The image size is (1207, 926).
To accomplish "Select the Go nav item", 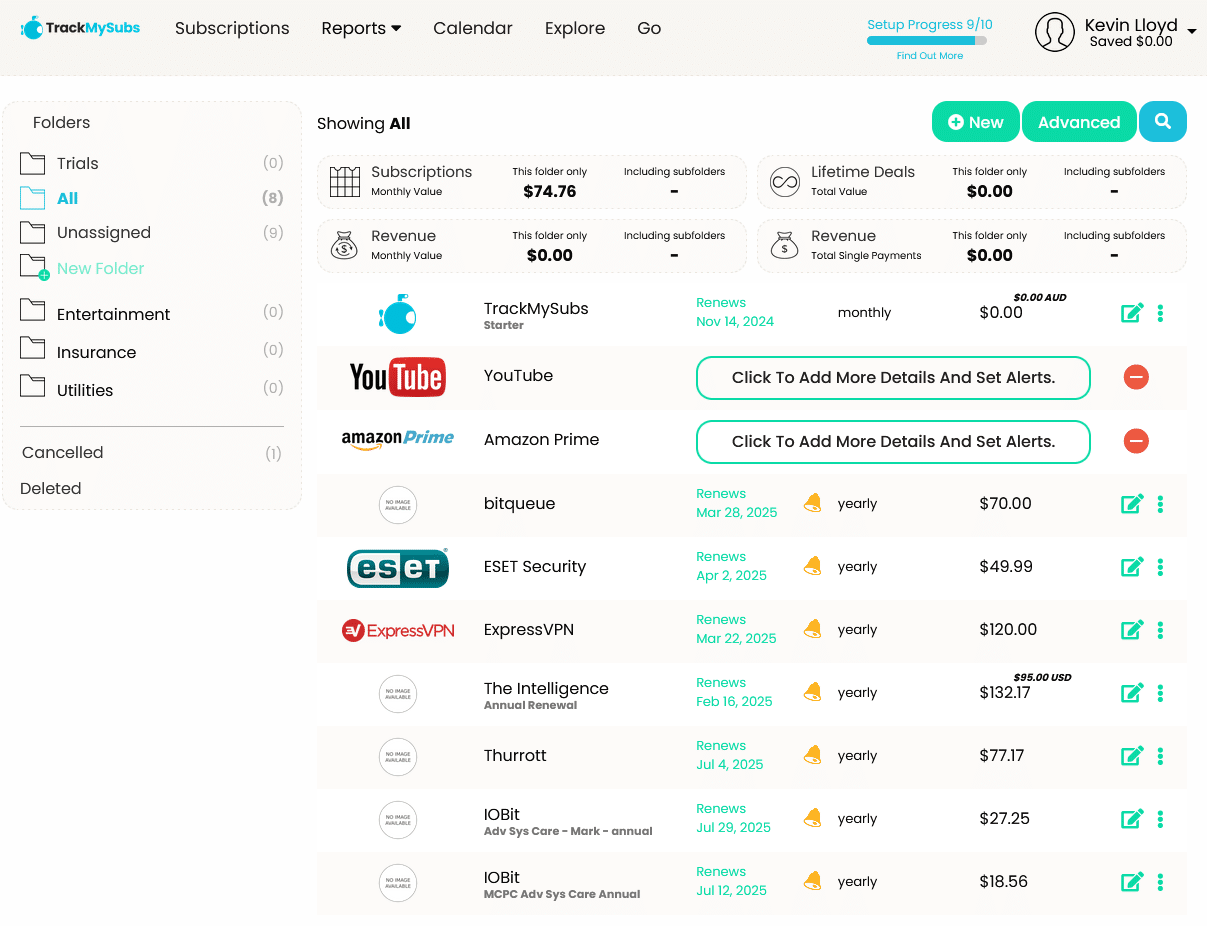I will tap(649, 28).
